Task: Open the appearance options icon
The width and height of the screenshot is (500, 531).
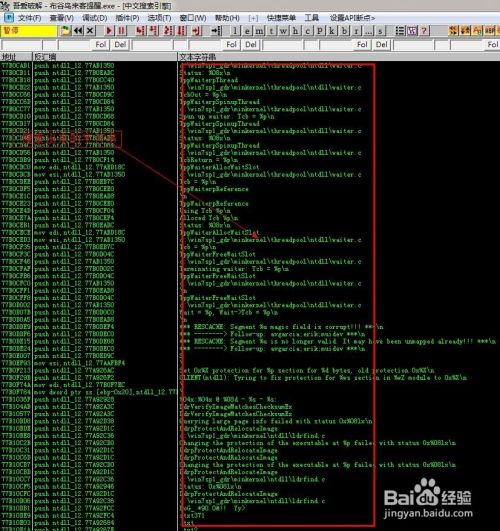Action: (412, 31)
